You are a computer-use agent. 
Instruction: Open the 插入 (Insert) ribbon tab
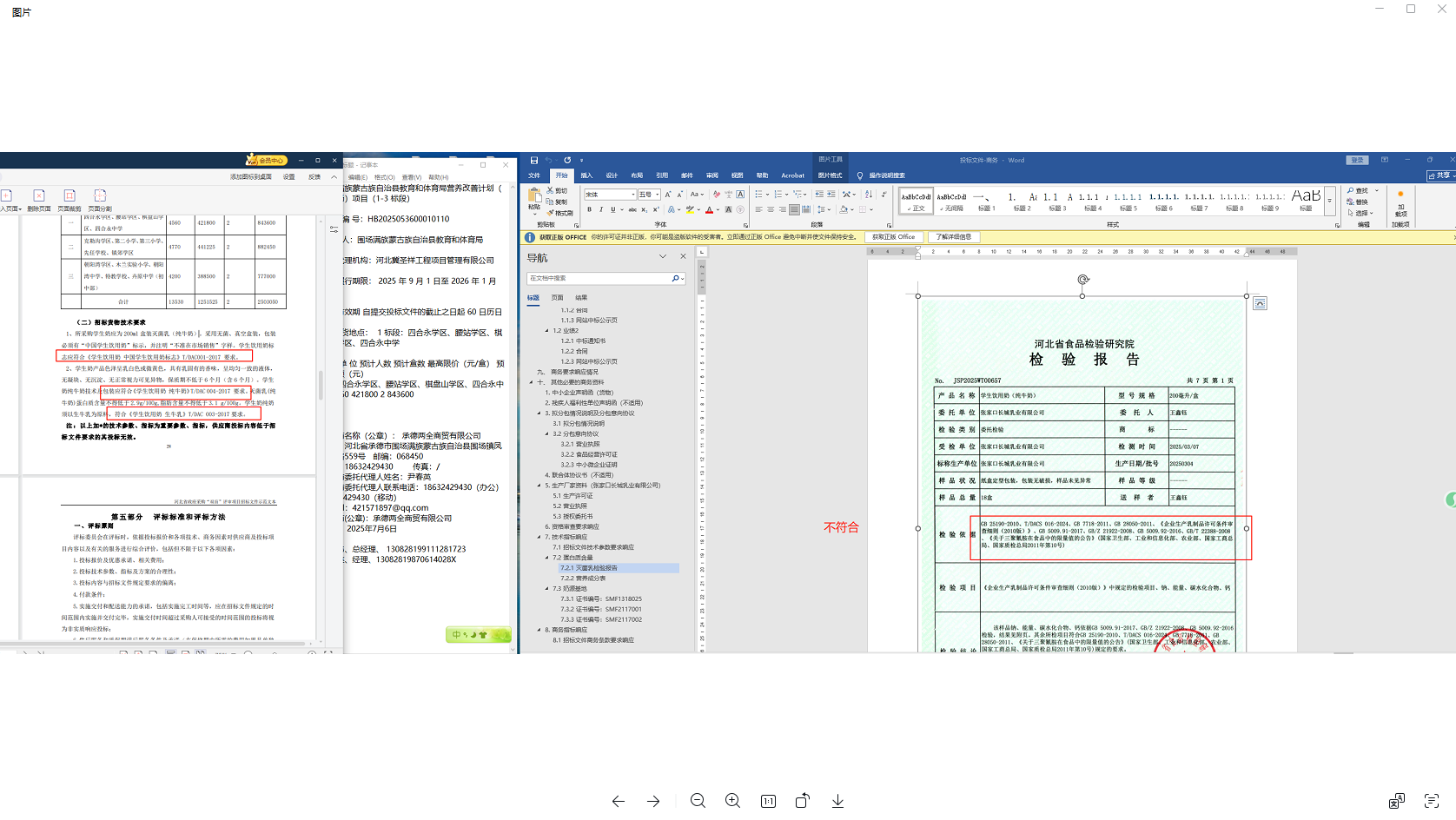click(586, 175)
